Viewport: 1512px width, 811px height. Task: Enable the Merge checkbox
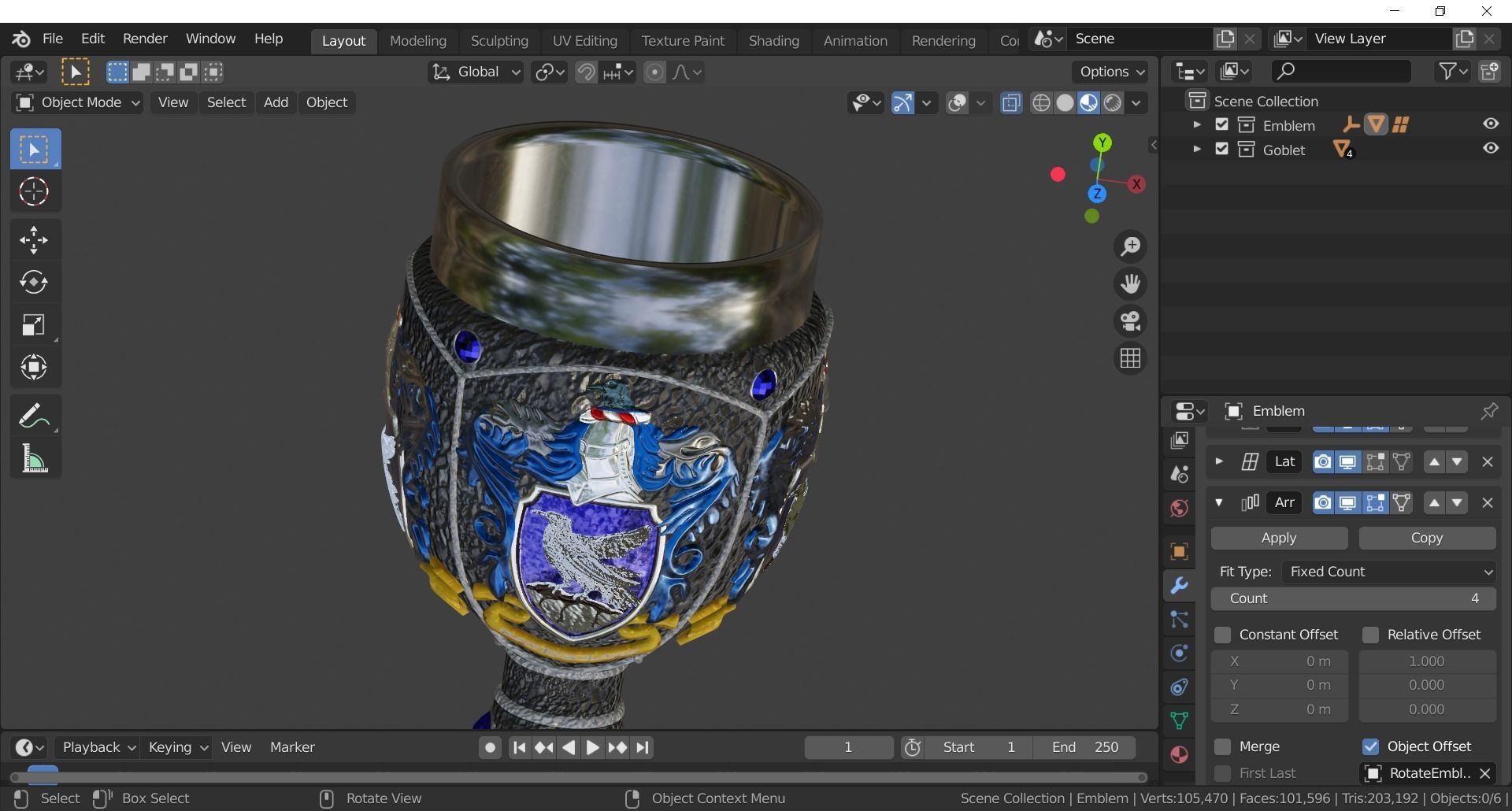coord(1222,746)
